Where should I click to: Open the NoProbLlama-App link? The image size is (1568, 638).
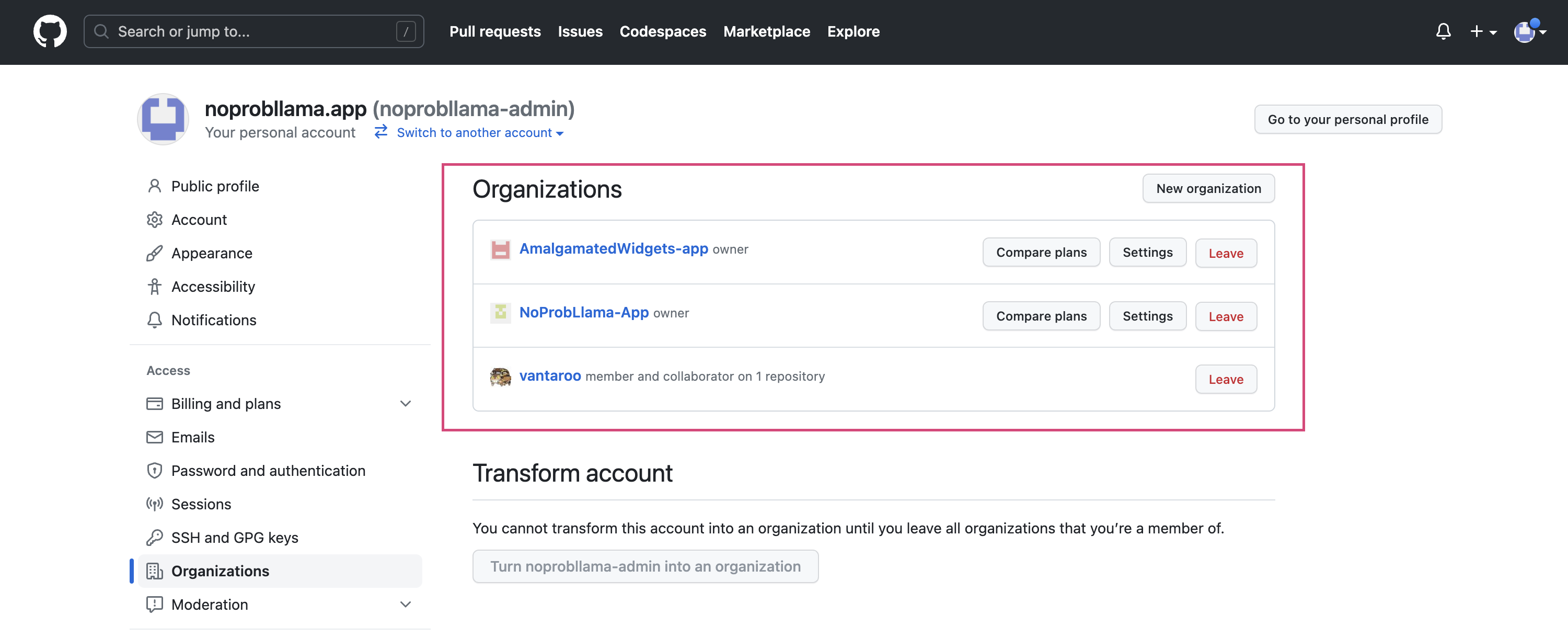[x=584, y=312]
